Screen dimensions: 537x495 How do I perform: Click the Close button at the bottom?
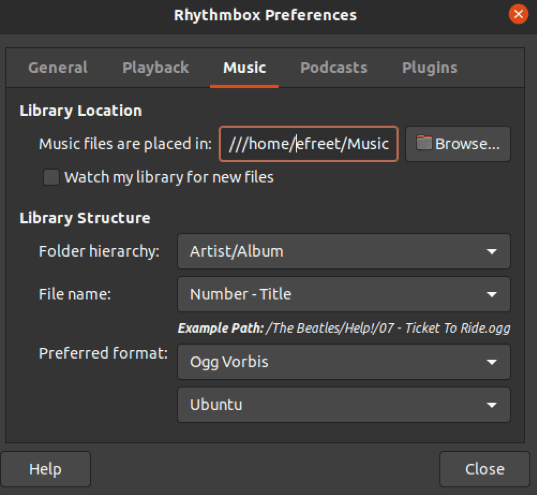[x=485, y=469]
